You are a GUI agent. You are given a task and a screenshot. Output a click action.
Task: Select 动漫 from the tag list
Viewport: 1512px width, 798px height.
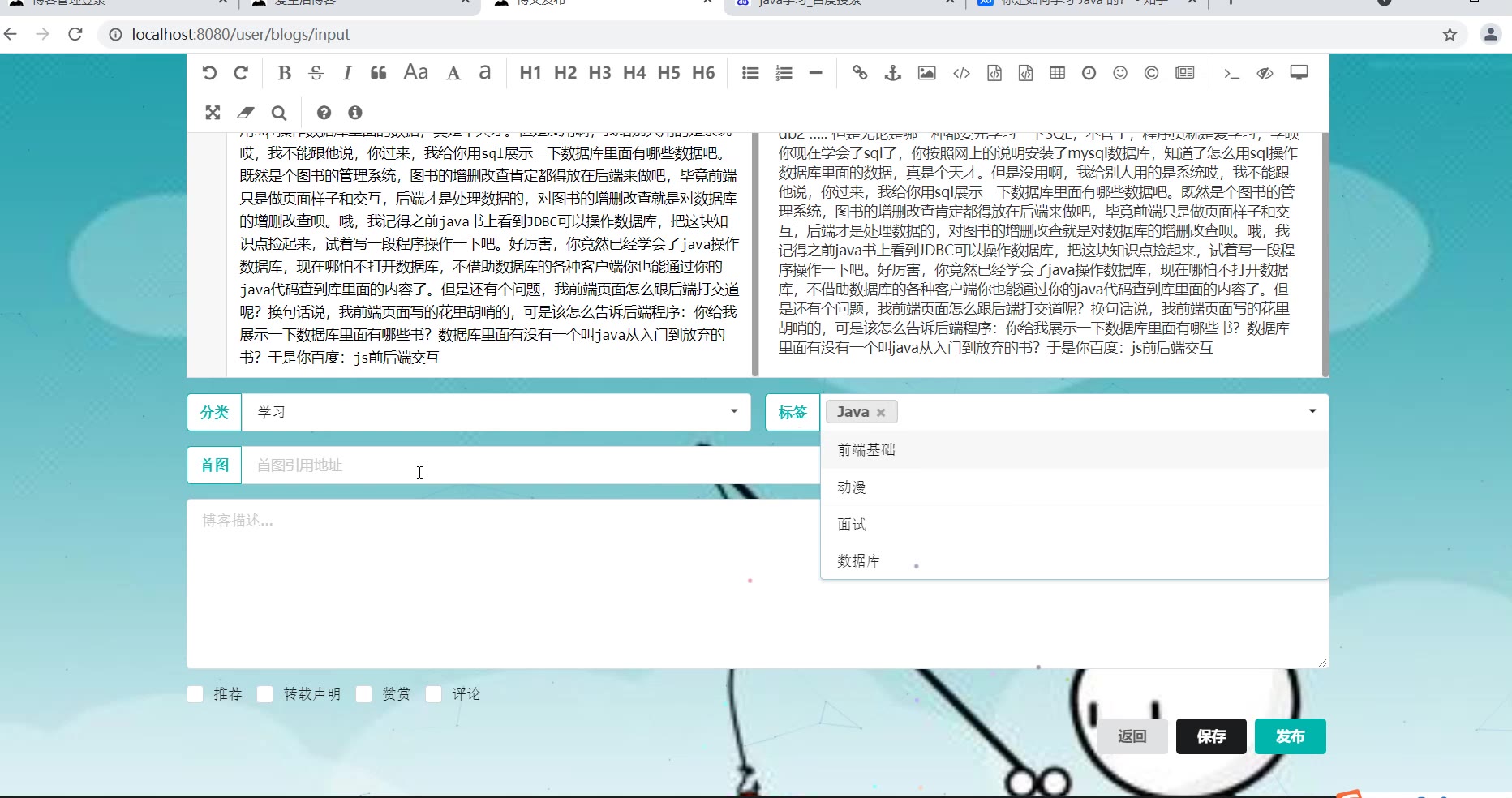coord(1074,487)
